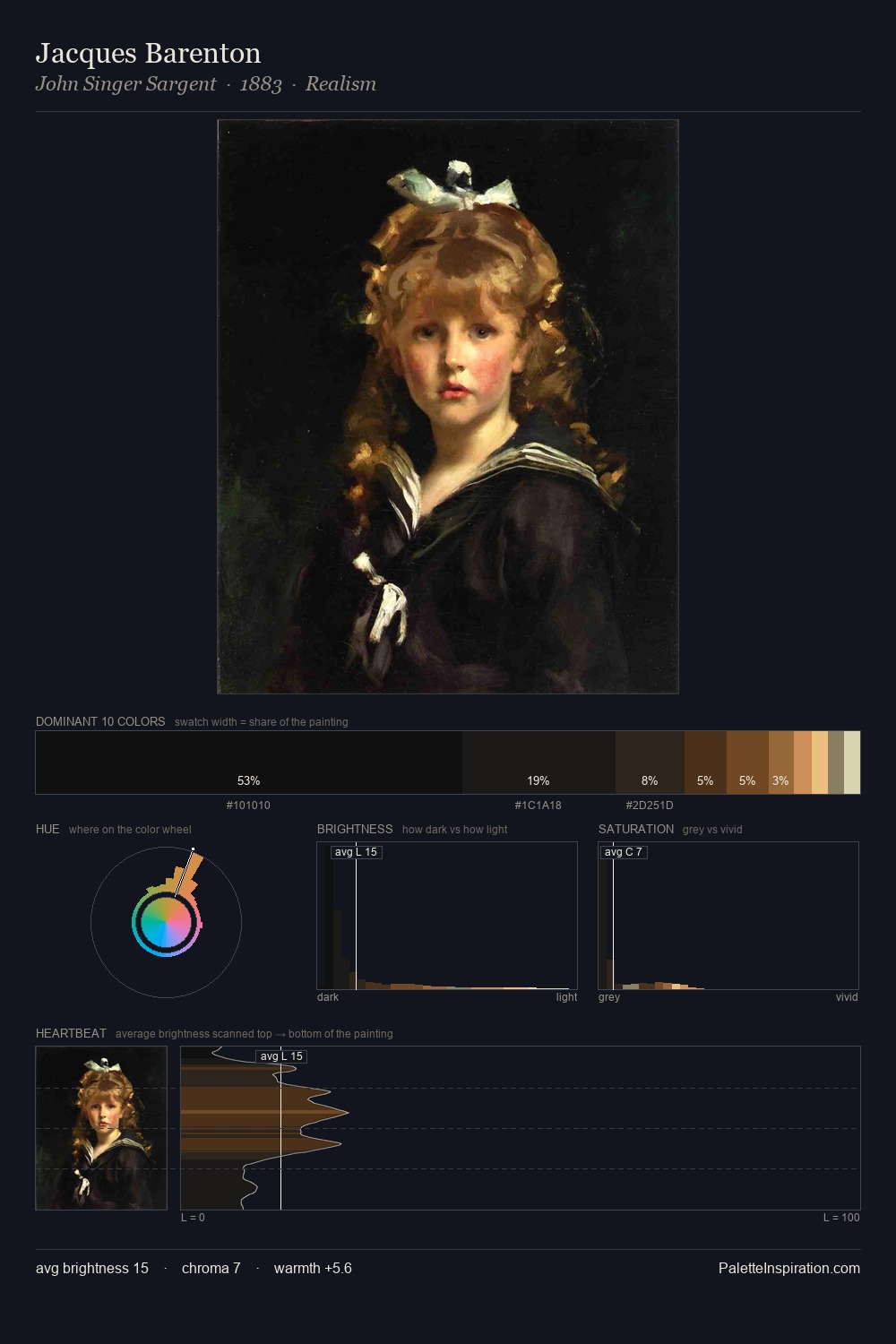Click the 'BRIGHTNESS' section heading
Screen dimensions: 896x1344
coord(355,829)
